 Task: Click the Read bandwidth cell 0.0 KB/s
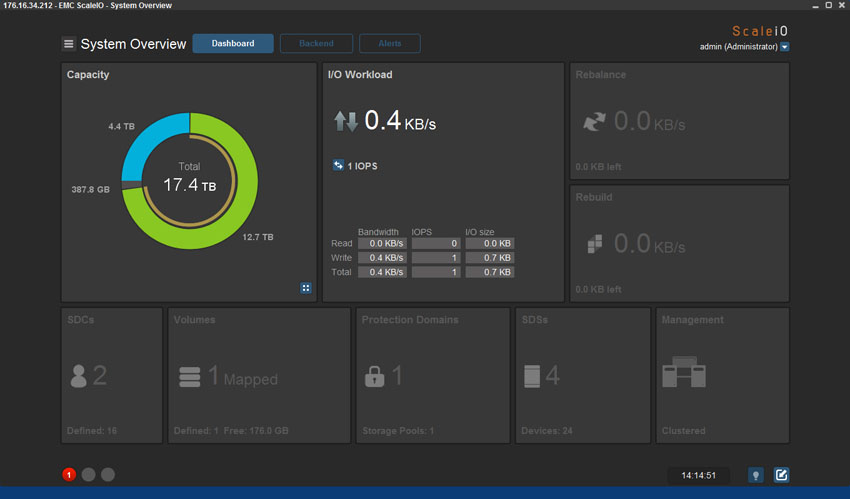click(382, 243)
